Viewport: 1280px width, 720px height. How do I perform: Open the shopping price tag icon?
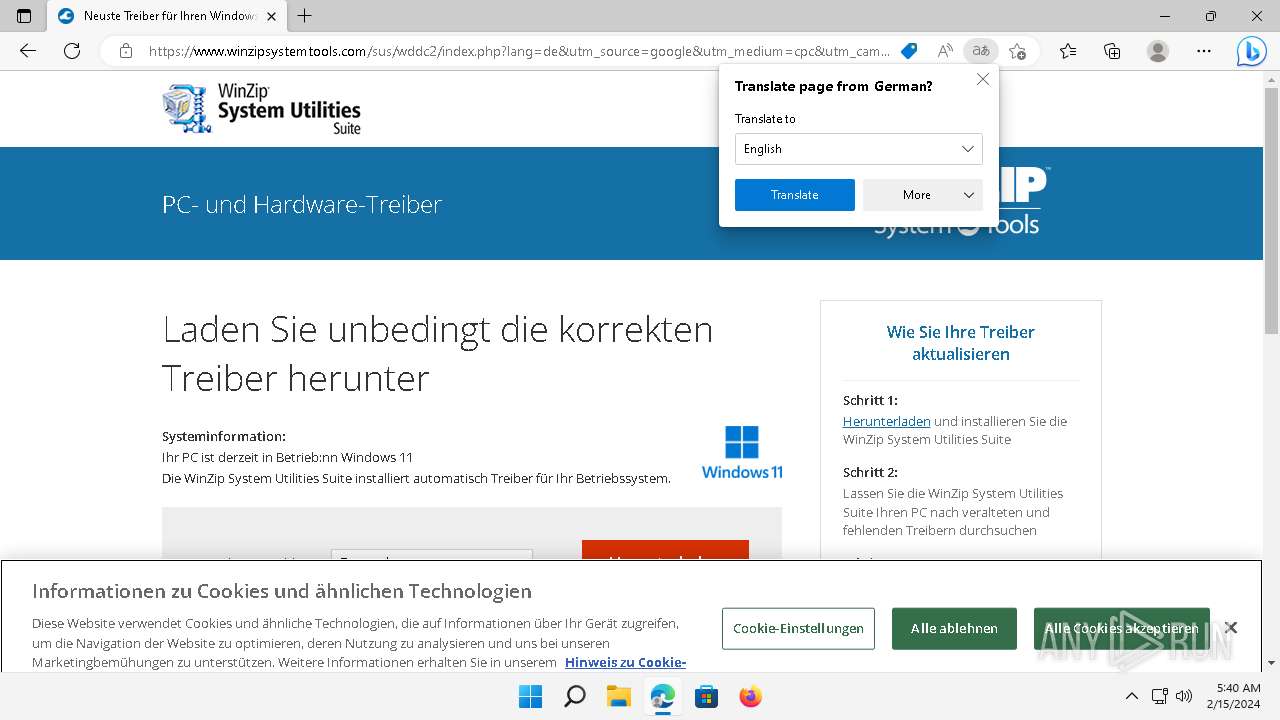click(x=909, y=51)
